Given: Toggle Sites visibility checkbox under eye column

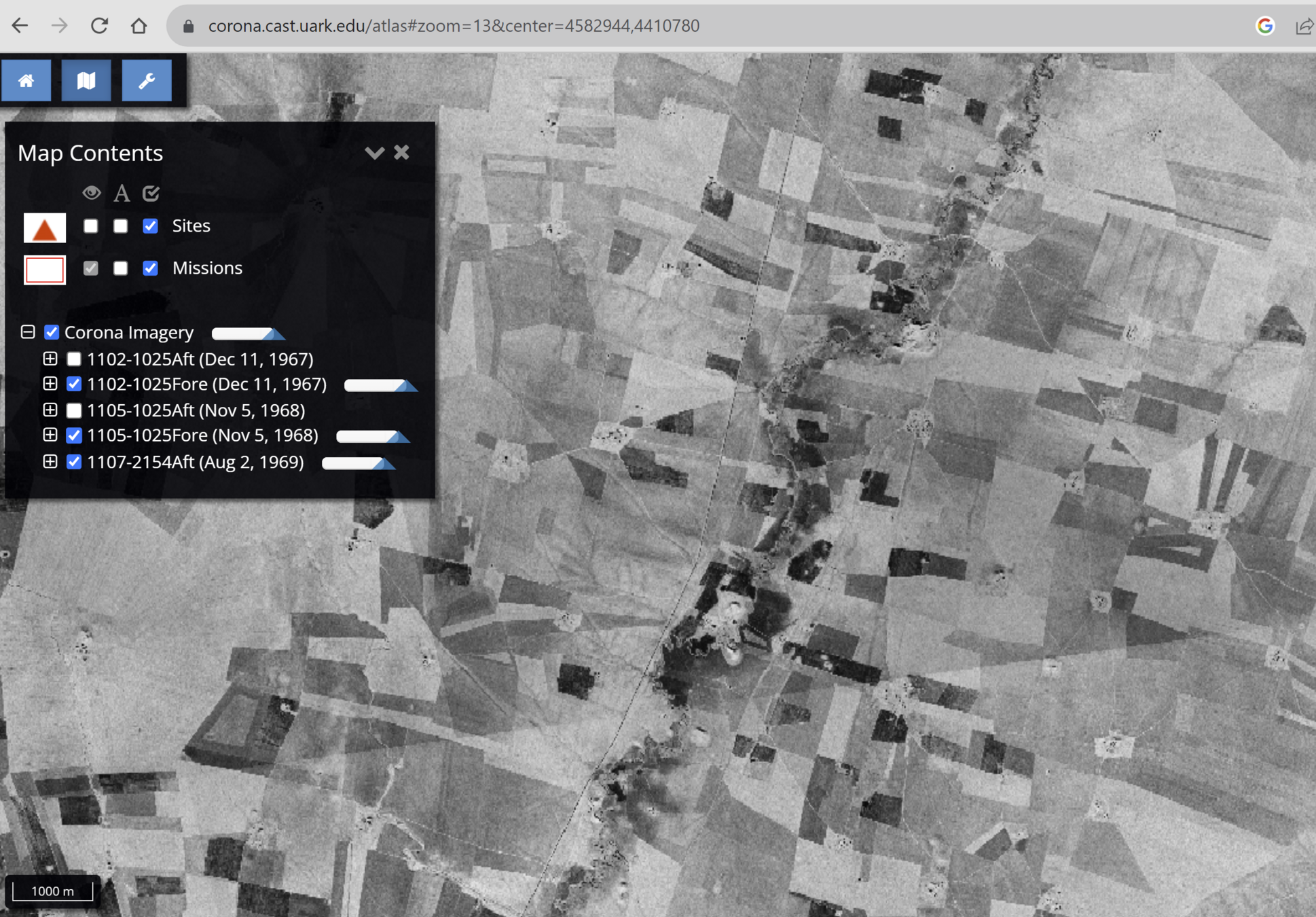Looking at the screenshot, I should pyautogui.click(x=91, y=226).
